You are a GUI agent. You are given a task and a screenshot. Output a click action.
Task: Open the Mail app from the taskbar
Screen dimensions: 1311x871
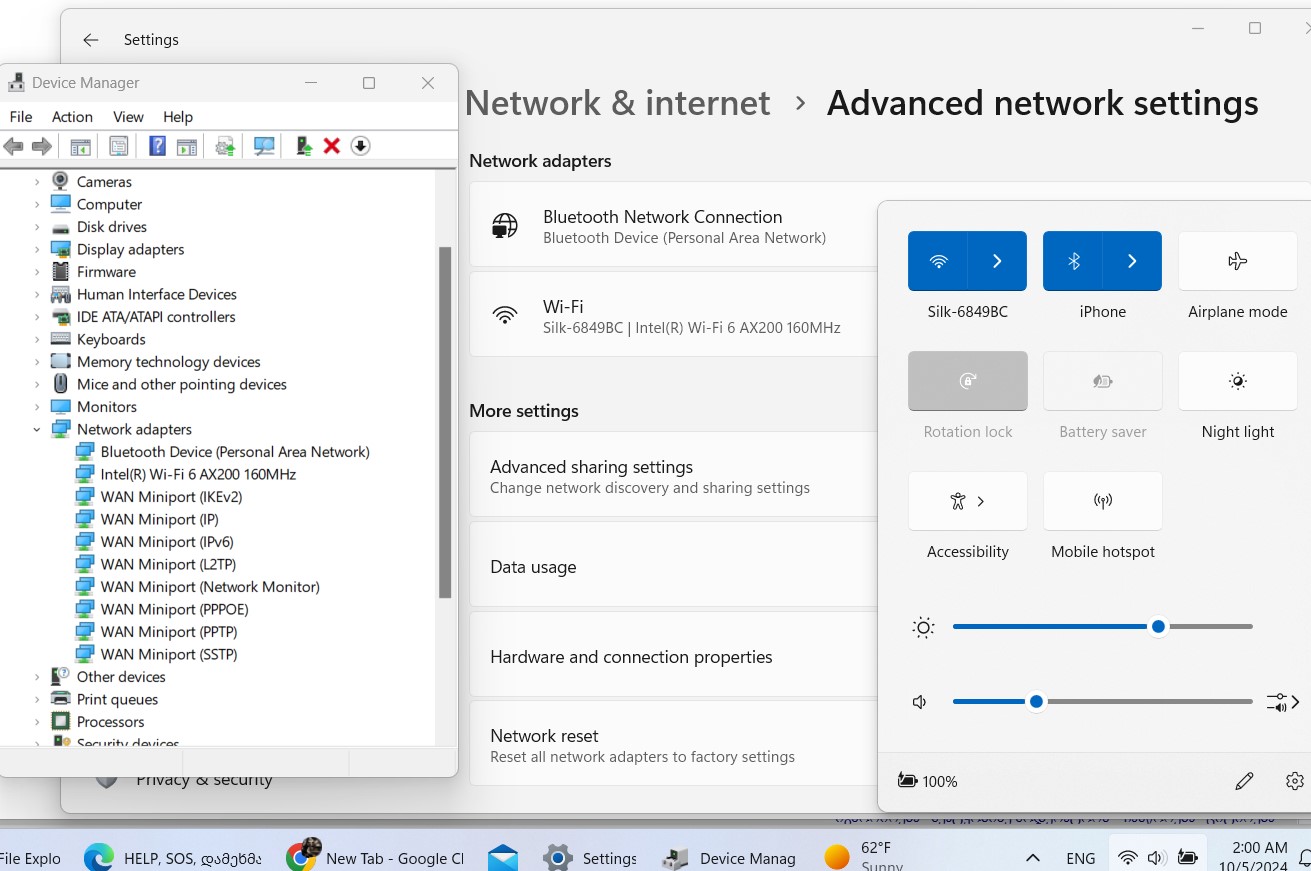click(x=503, y=857)
